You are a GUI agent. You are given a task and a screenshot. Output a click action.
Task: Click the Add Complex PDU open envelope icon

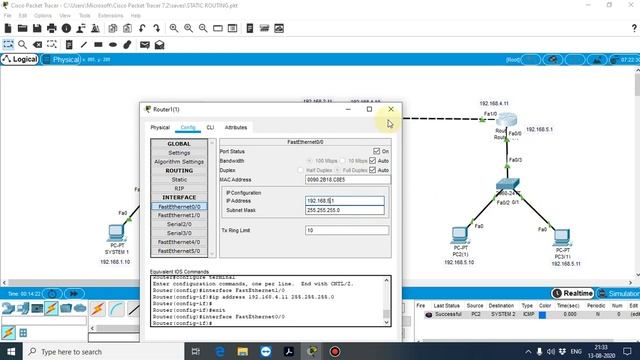coord(159,44)
